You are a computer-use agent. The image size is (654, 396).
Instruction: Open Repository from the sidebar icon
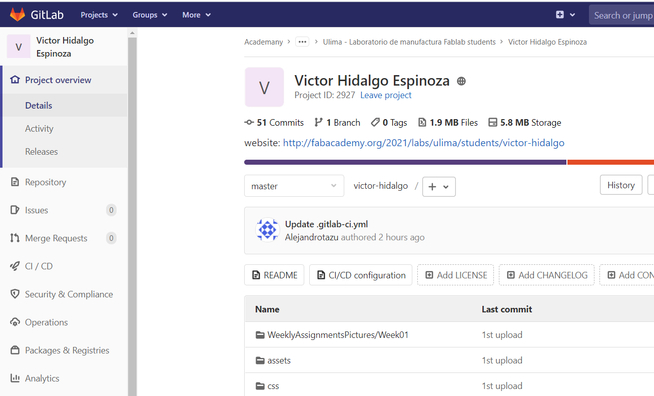(x=15, y=182)
